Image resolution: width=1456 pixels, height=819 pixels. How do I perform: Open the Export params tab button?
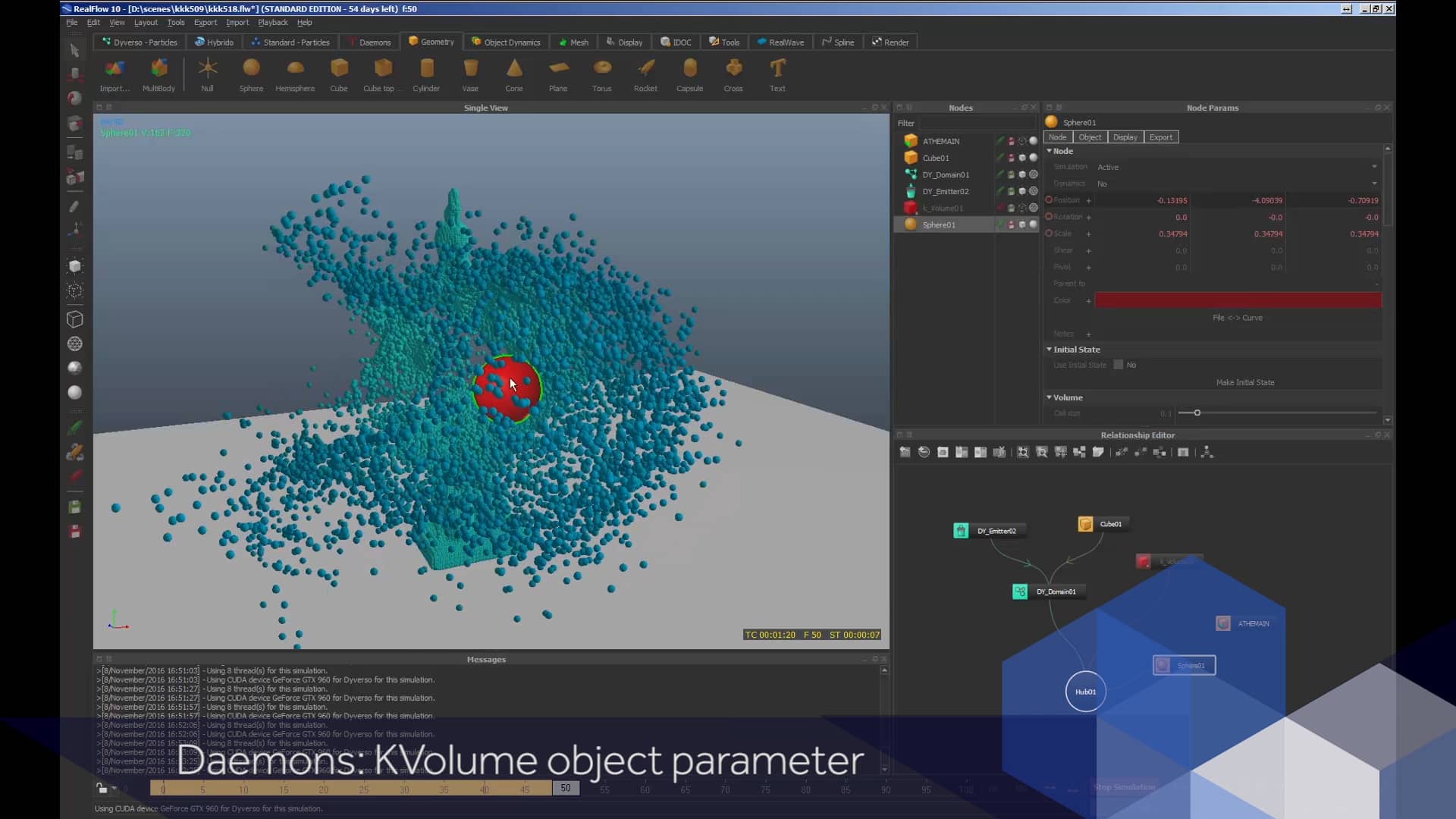pos(1161,137)
